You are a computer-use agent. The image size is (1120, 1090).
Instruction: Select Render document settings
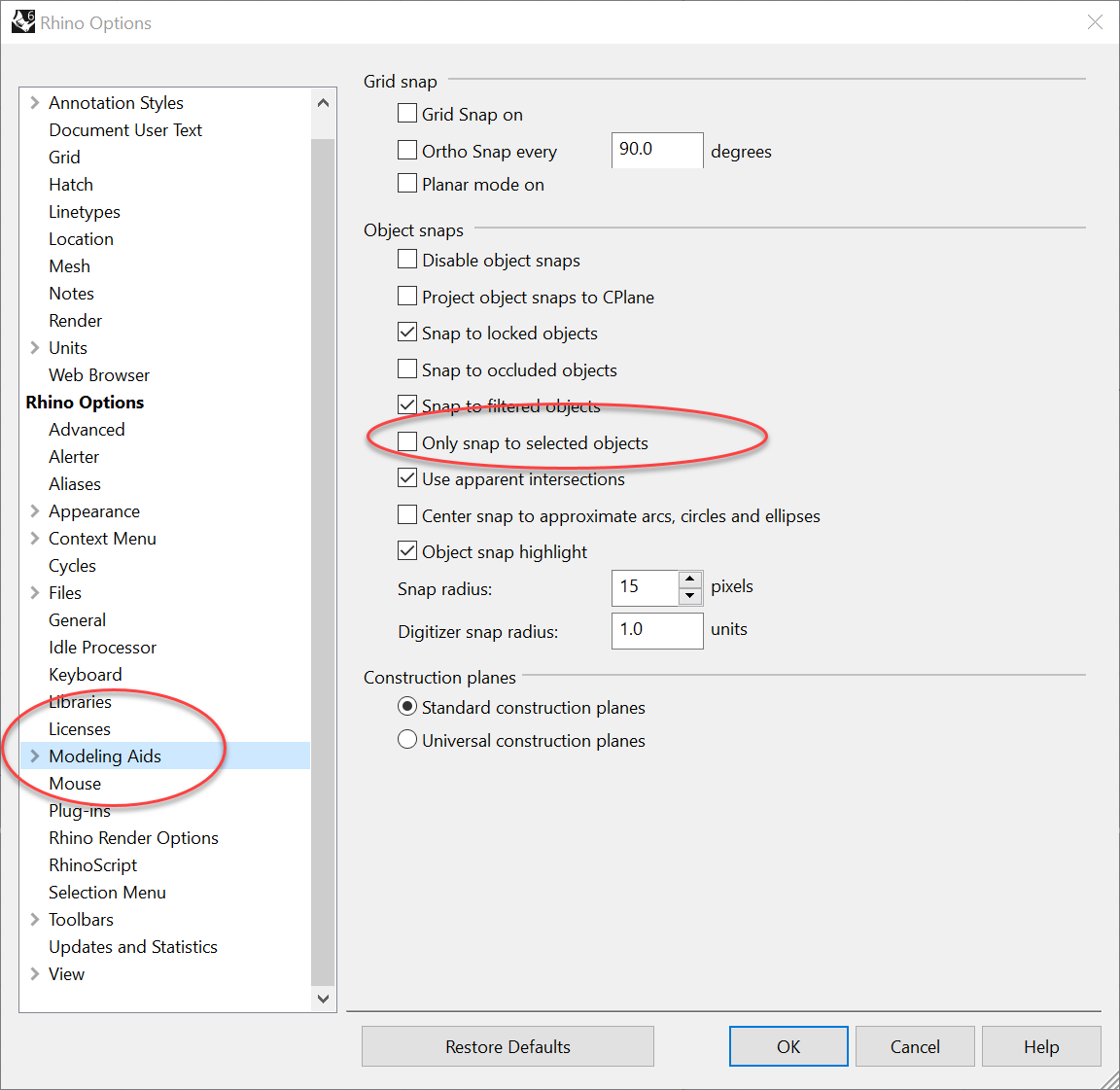click(x=75, y=321)
